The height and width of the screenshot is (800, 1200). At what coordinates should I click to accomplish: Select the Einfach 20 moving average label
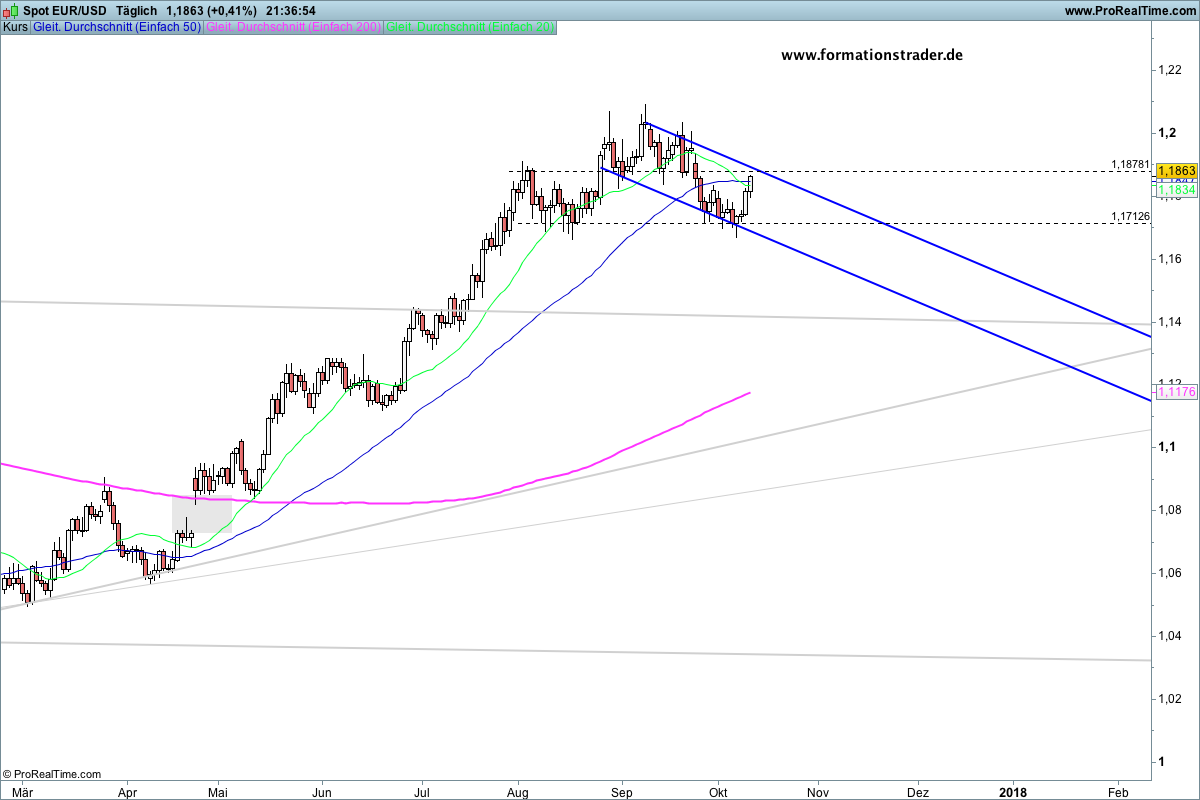click(469, 27)
